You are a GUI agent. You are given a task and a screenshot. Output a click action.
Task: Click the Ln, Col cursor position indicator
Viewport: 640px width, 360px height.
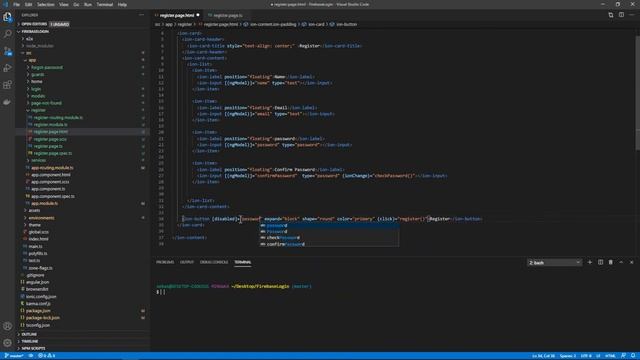[543, 356]
